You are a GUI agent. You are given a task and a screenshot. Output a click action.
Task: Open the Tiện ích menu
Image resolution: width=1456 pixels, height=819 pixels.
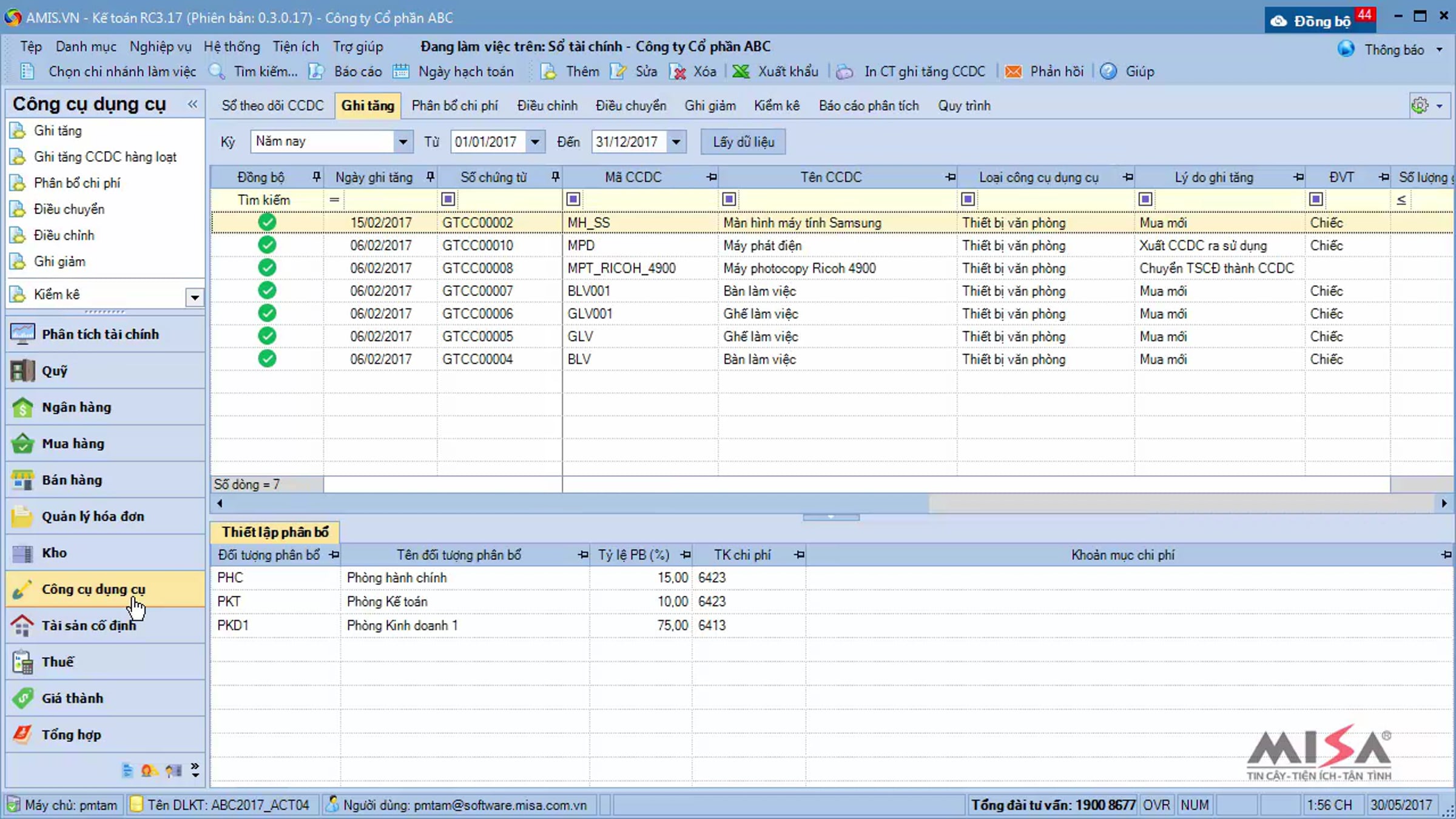pos(295,47)
